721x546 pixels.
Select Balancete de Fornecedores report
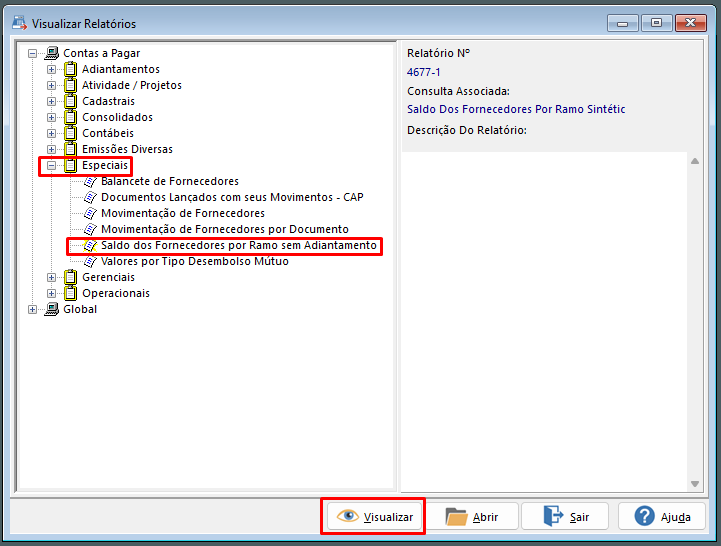pyautogui.click(x=170, y=181)
